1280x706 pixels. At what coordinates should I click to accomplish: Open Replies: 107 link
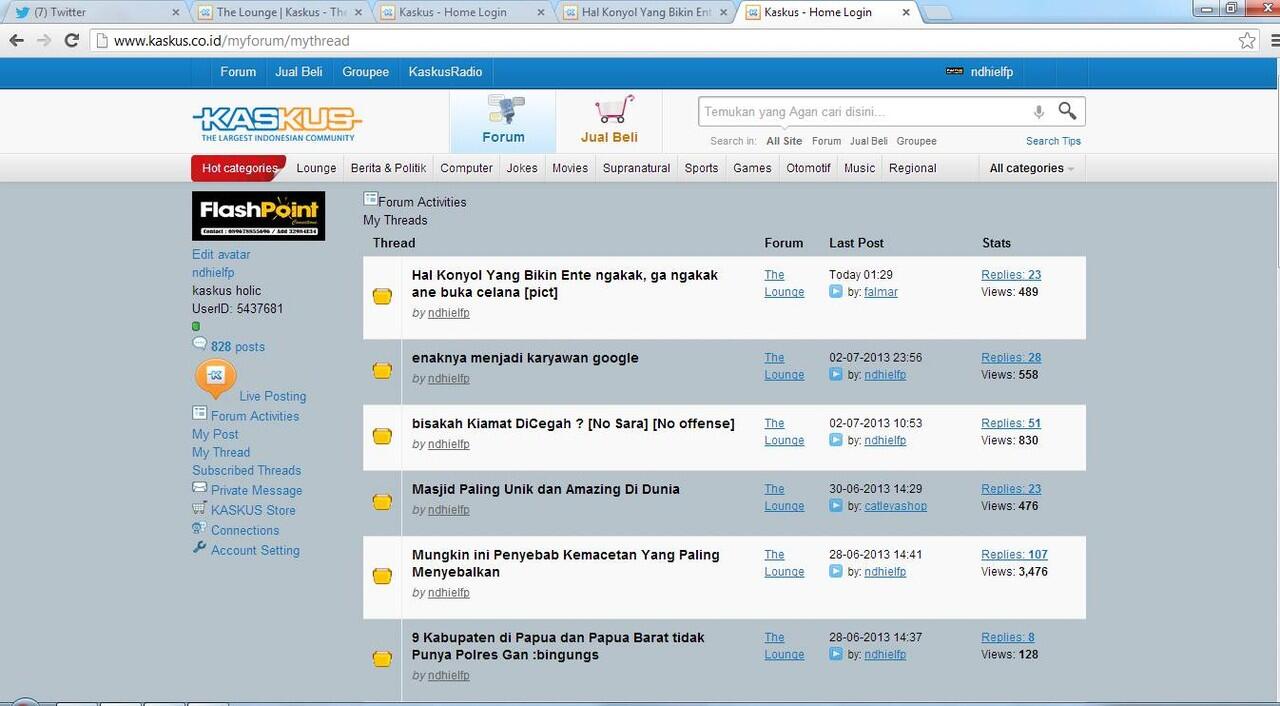click(1014, 554)
